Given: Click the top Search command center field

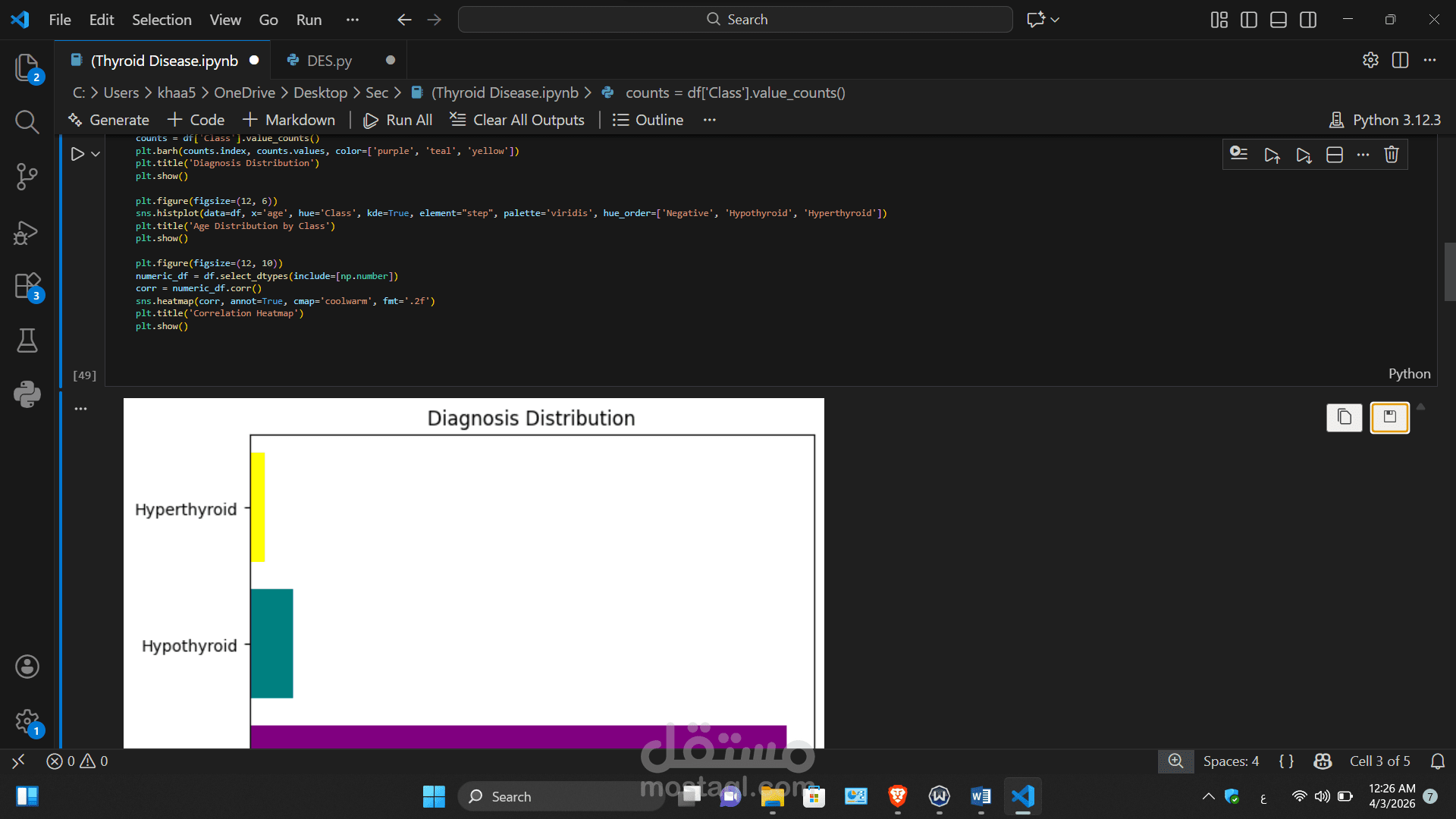Looking at the screenshot, I should point(735,20).
